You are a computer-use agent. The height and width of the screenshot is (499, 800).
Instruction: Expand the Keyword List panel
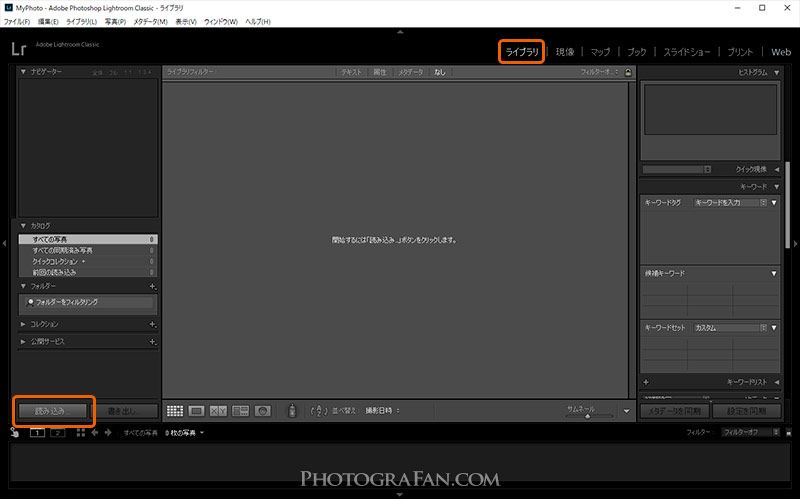point(777,382)
